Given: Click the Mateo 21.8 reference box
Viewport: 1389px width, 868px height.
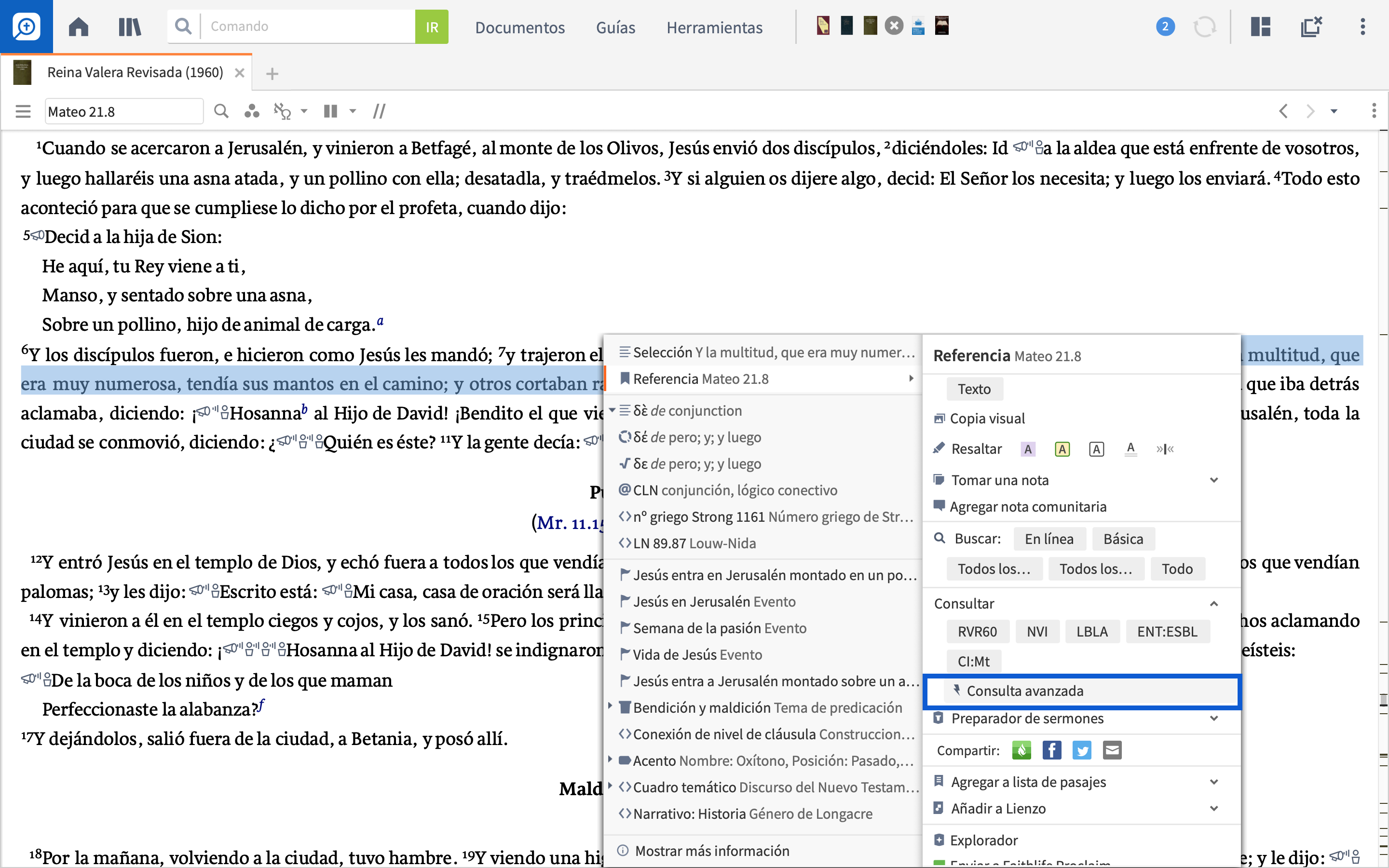Looking at the screenshot, I should point(124,111).
